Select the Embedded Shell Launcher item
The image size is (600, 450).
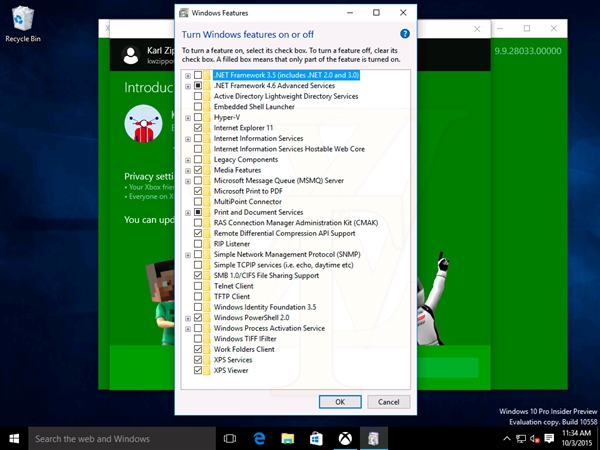(254, 107)
